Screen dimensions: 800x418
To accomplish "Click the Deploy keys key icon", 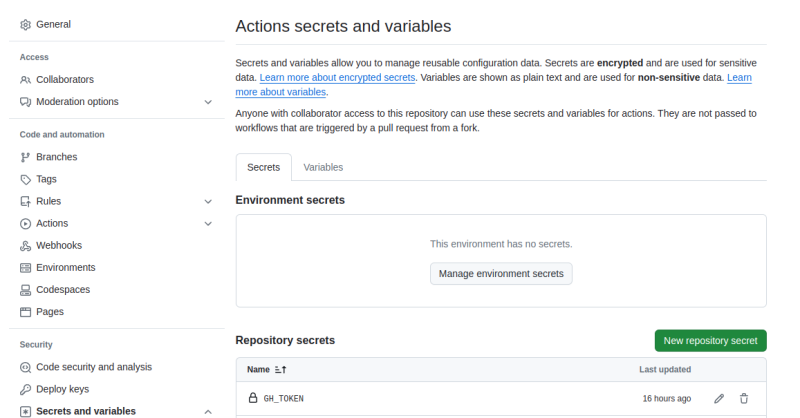I will click(26, 389).
